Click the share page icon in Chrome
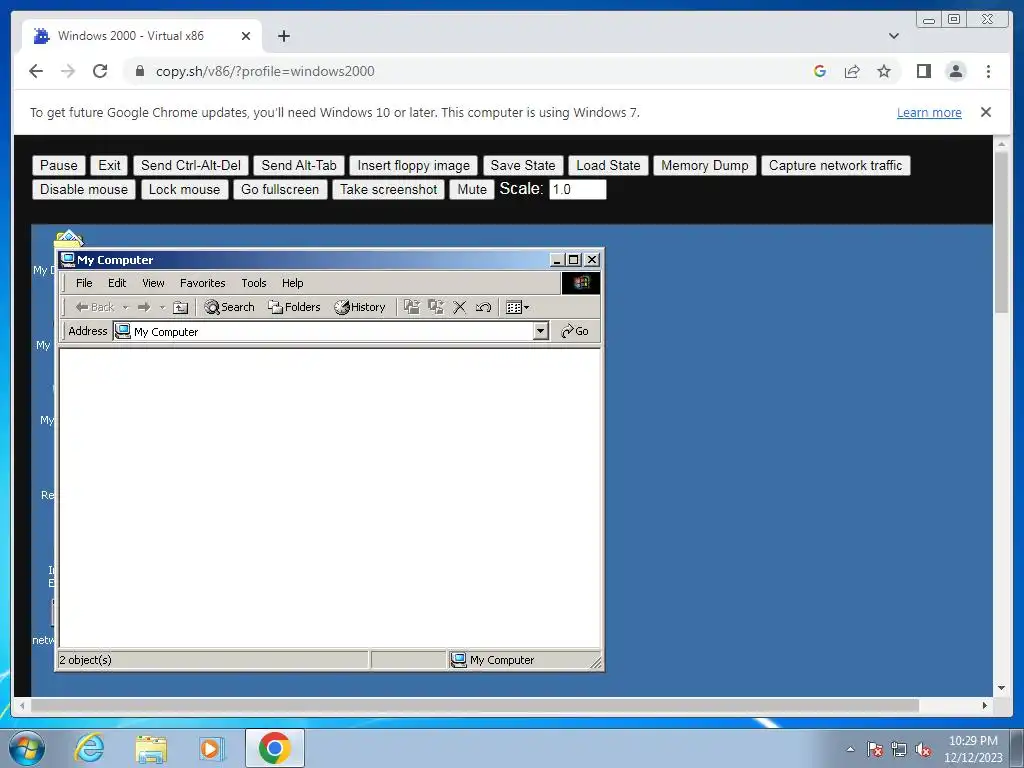Image resolution: width=1024 pixels, height=768 pixels. coord(852,71)
